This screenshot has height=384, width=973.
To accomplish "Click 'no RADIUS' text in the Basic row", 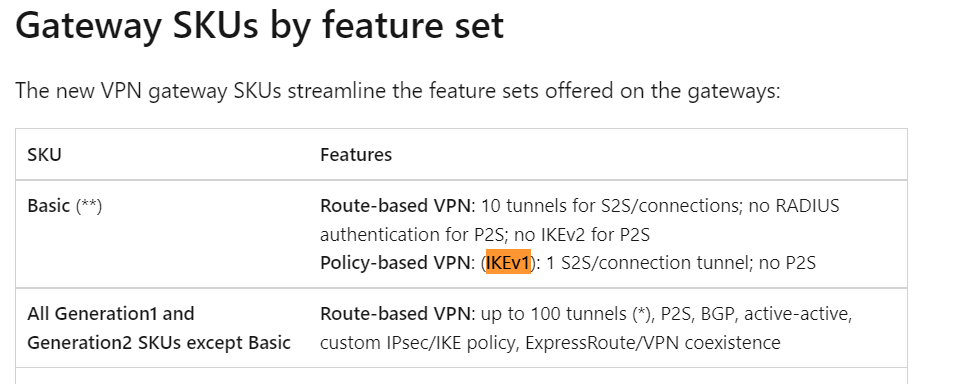I will point(794,206).
